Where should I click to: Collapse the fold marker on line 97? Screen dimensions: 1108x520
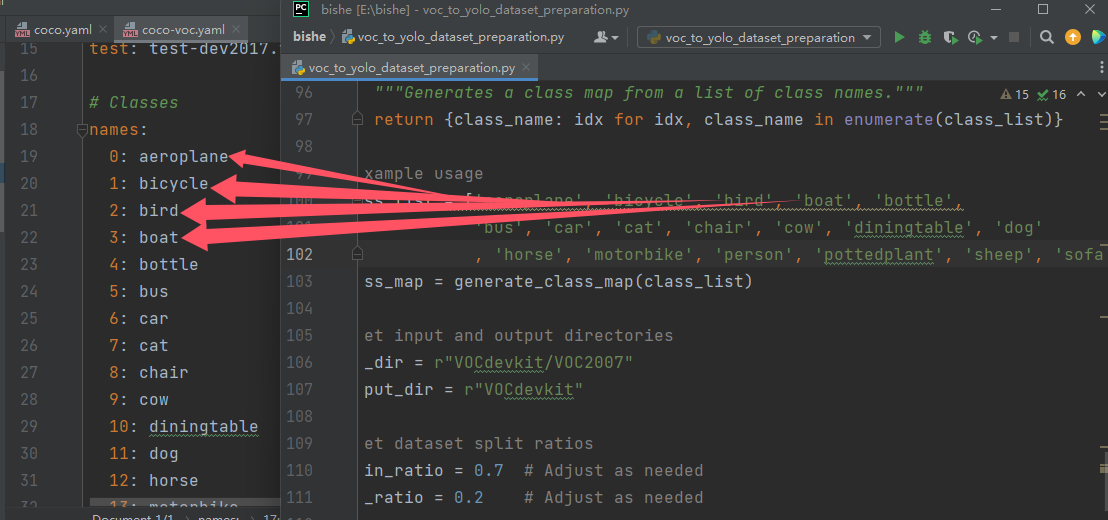(x=357, y=120)
